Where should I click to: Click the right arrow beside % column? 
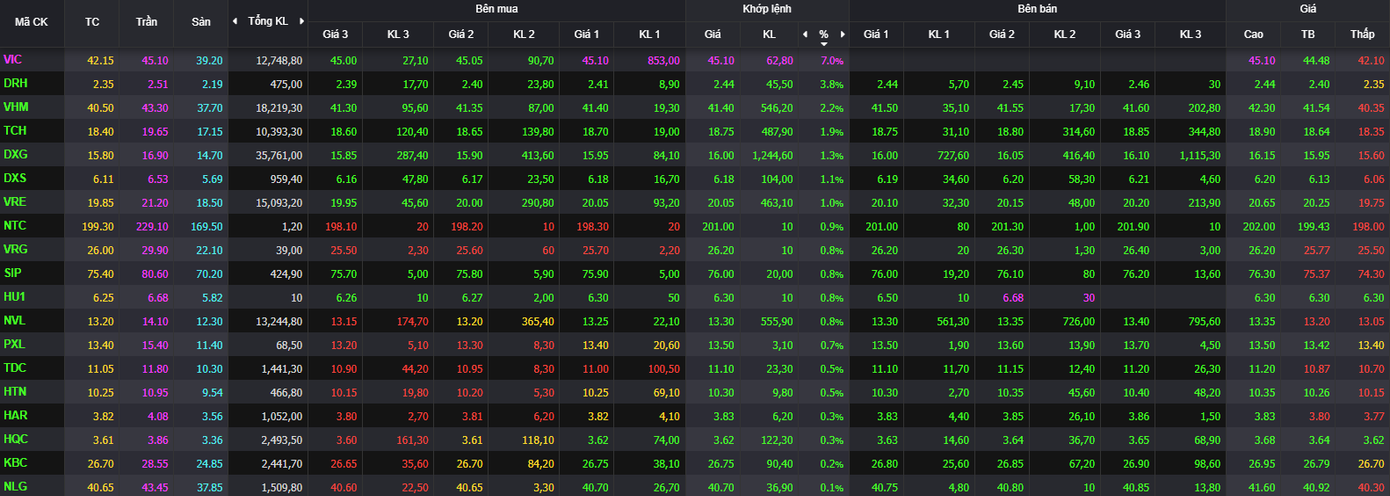pos(842,34)
